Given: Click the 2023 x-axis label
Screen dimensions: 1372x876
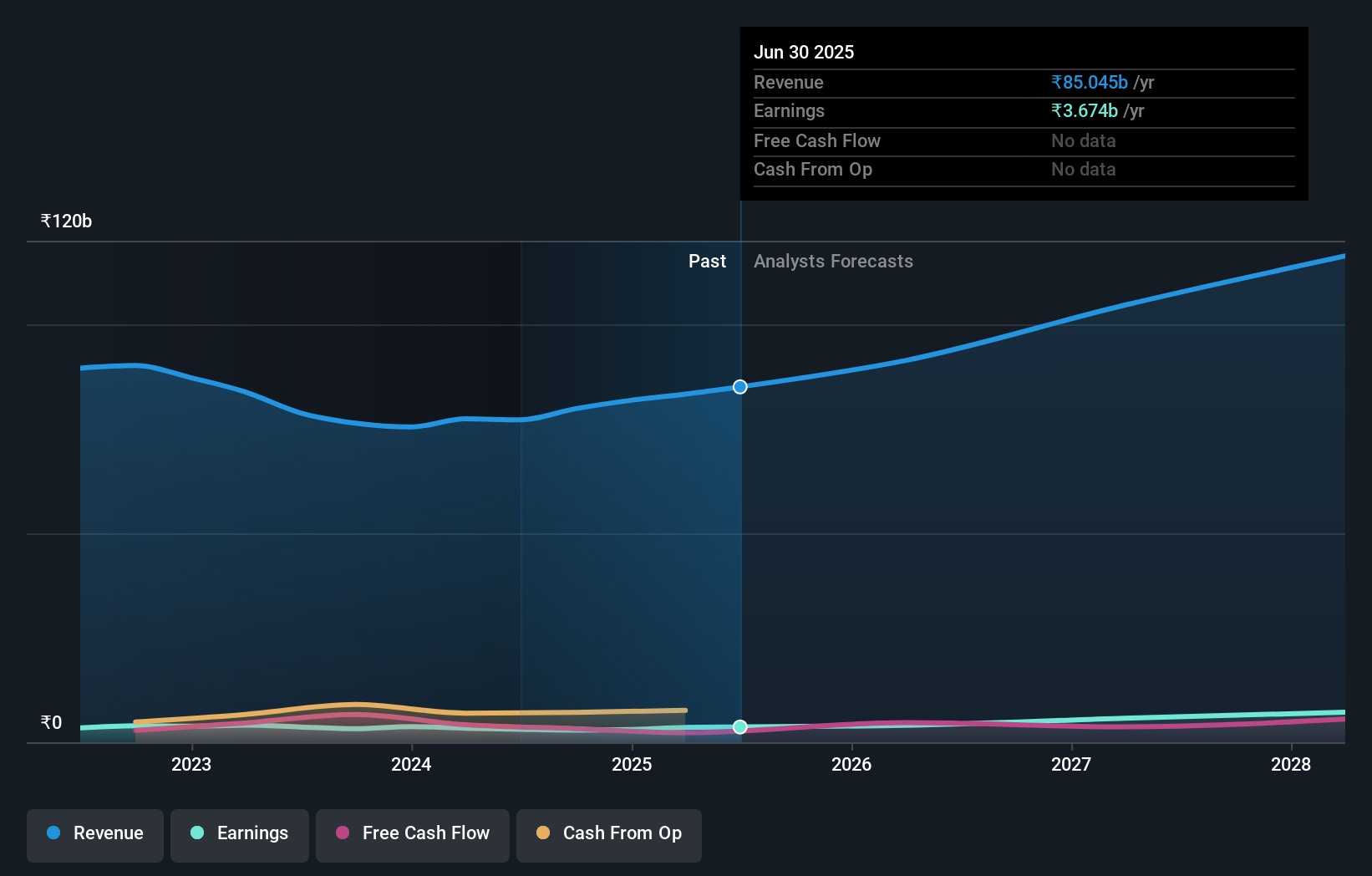Looking at the screenshot, I should [191, 764].
